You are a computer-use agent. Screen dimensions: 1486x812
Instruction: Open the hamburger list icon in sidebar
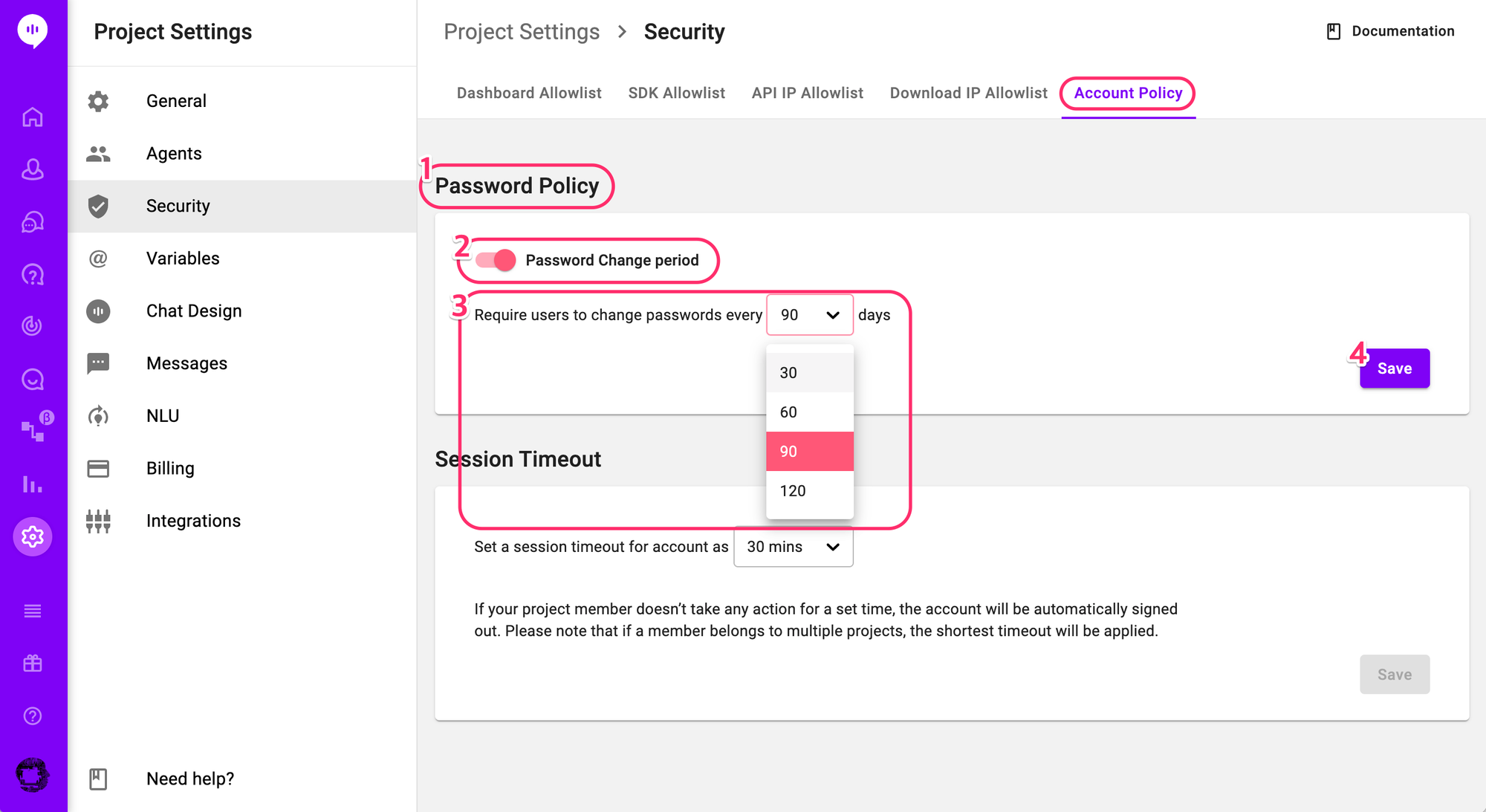[x=33, y=611]
